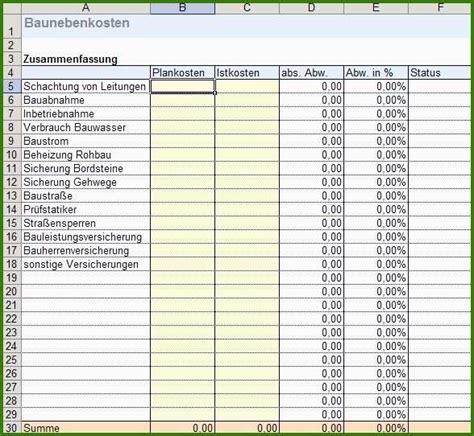The height and width of the screenshot is (436, 474).
Task: Select the abs. Abw. header cell
Action: 311,73
